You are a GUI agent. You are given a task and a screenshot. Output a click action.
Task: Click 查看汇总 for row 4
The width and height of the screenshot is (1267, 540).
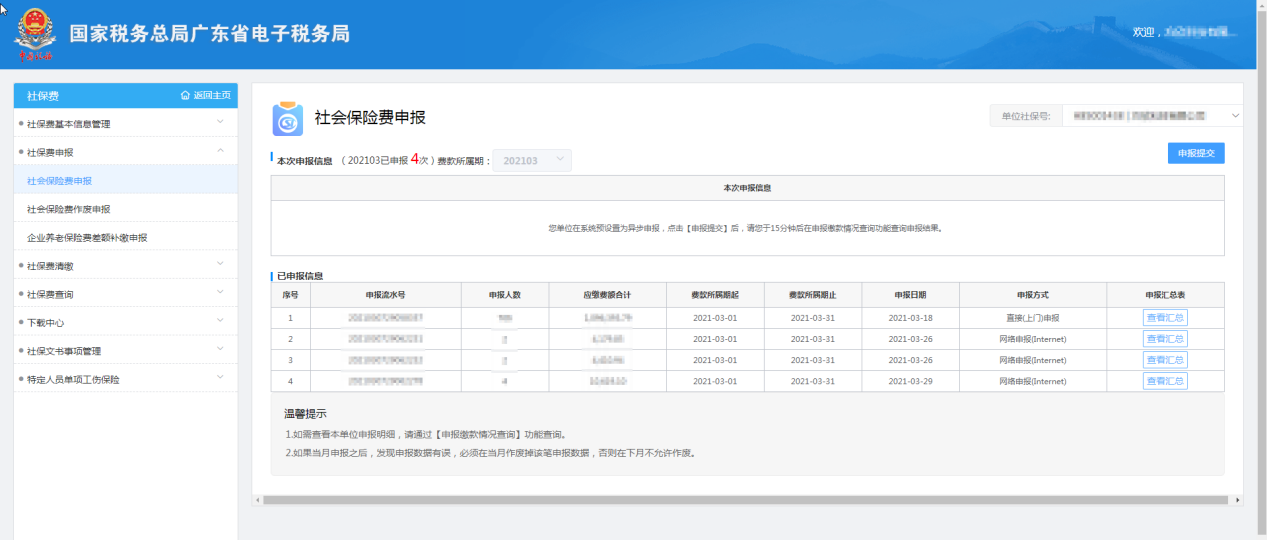coord(1165,381)
